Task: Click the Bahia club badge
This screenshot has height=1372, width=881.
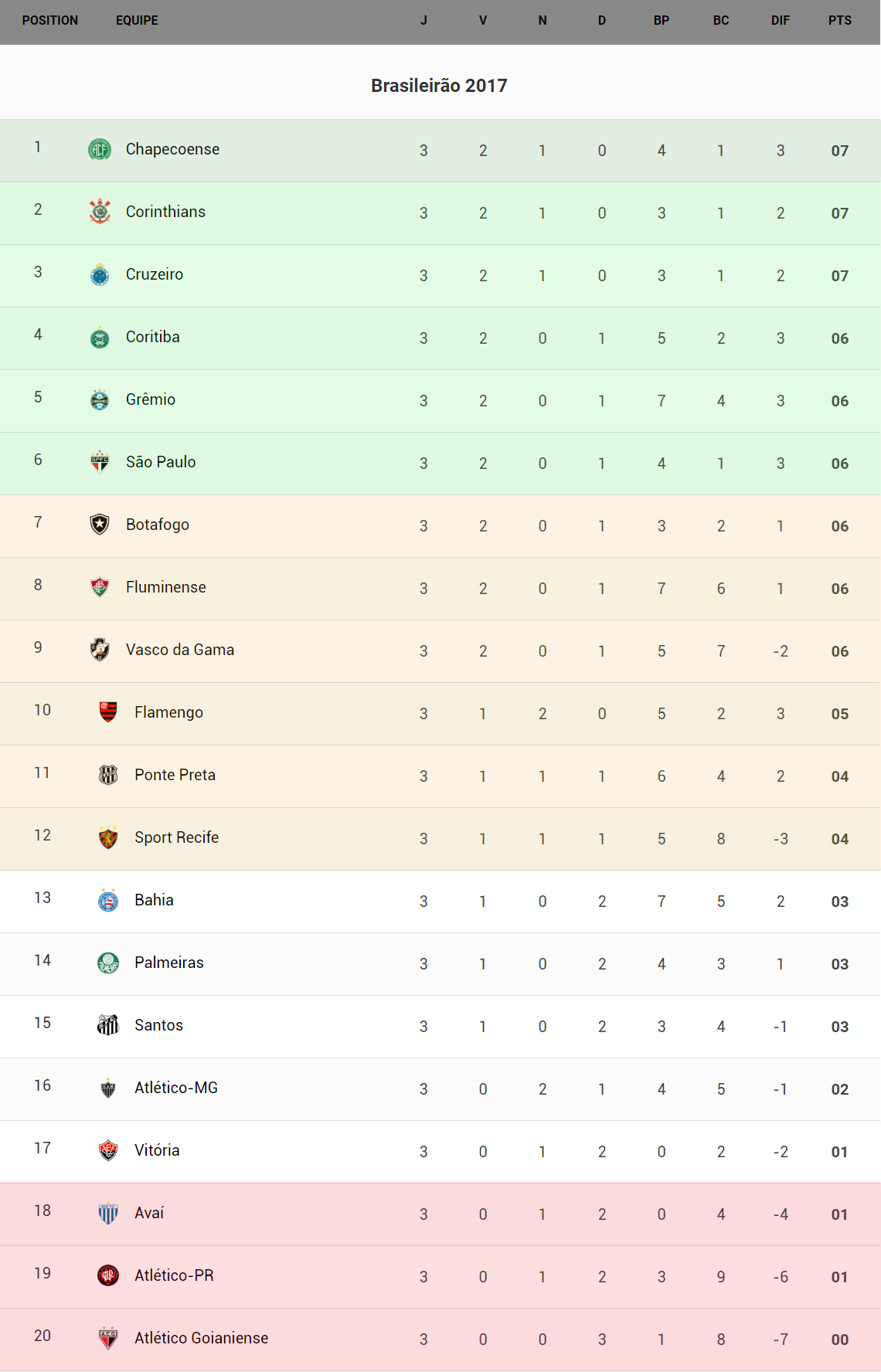Action: [108, 900]
